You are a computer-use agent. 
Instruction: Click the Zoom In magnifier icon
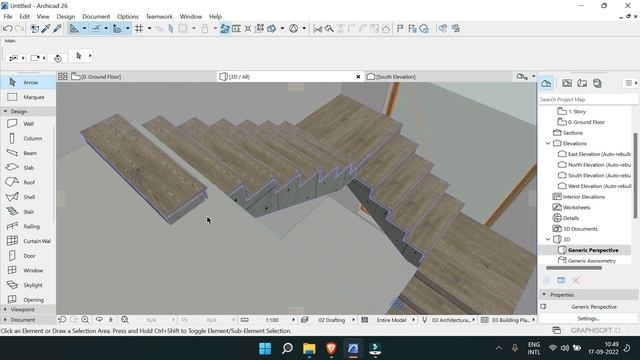pyautogui.click(x=85, y=320)
